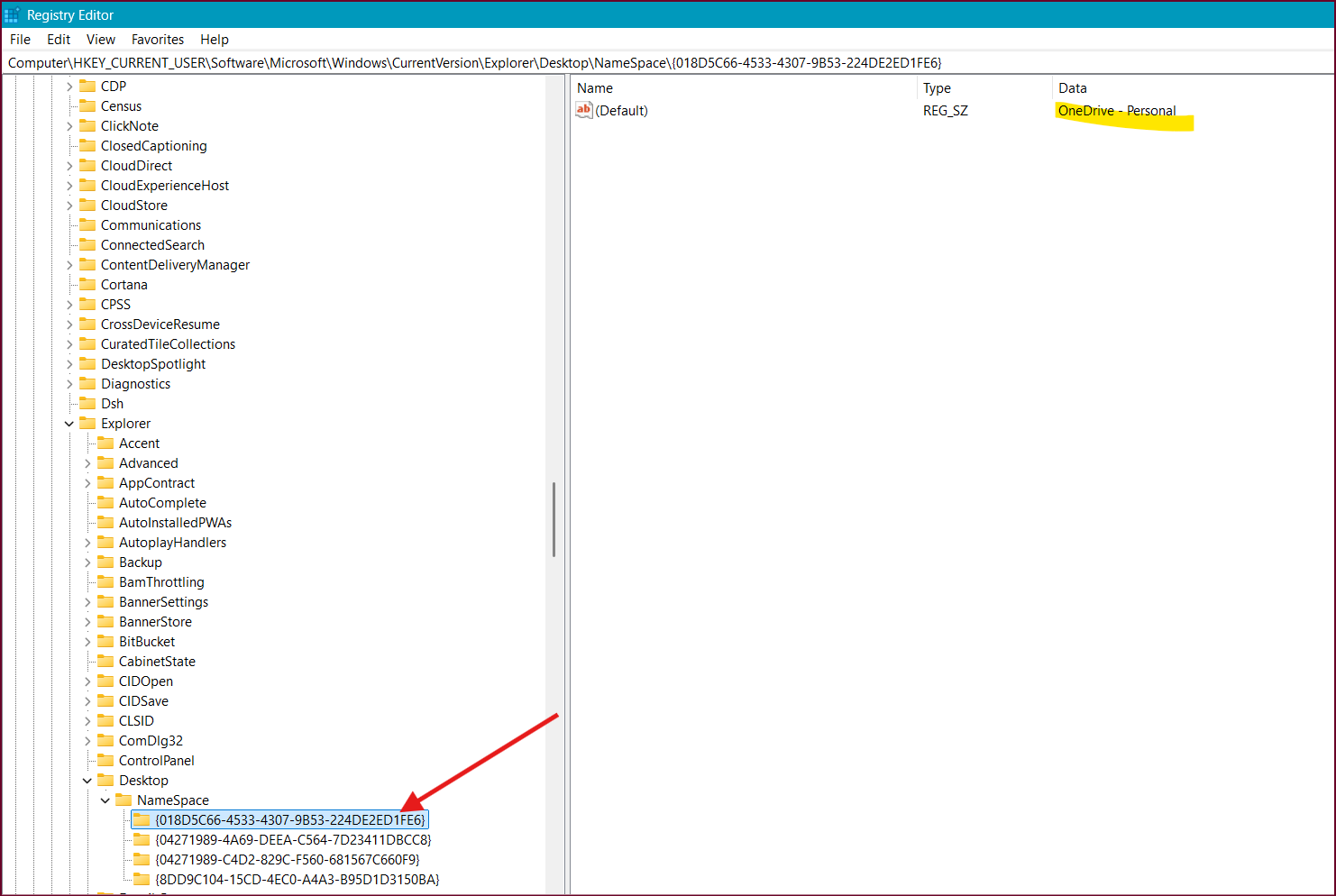Image resolution: width=1336 pixels, height=896 pixels.
Task: Collapse the NameSpace key
Action: click(105, 800)
